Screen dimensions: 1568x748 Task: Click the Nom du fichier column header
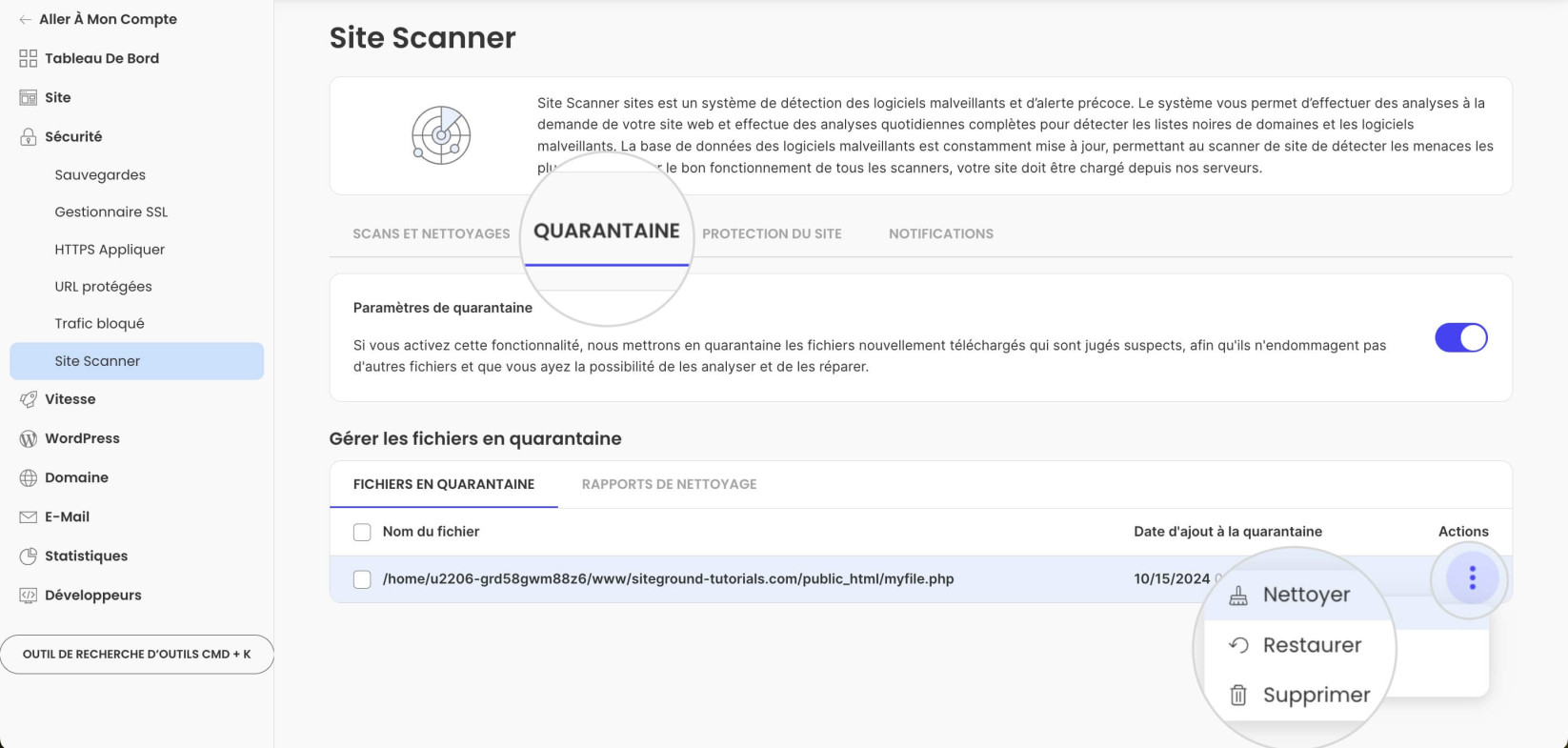431,532
